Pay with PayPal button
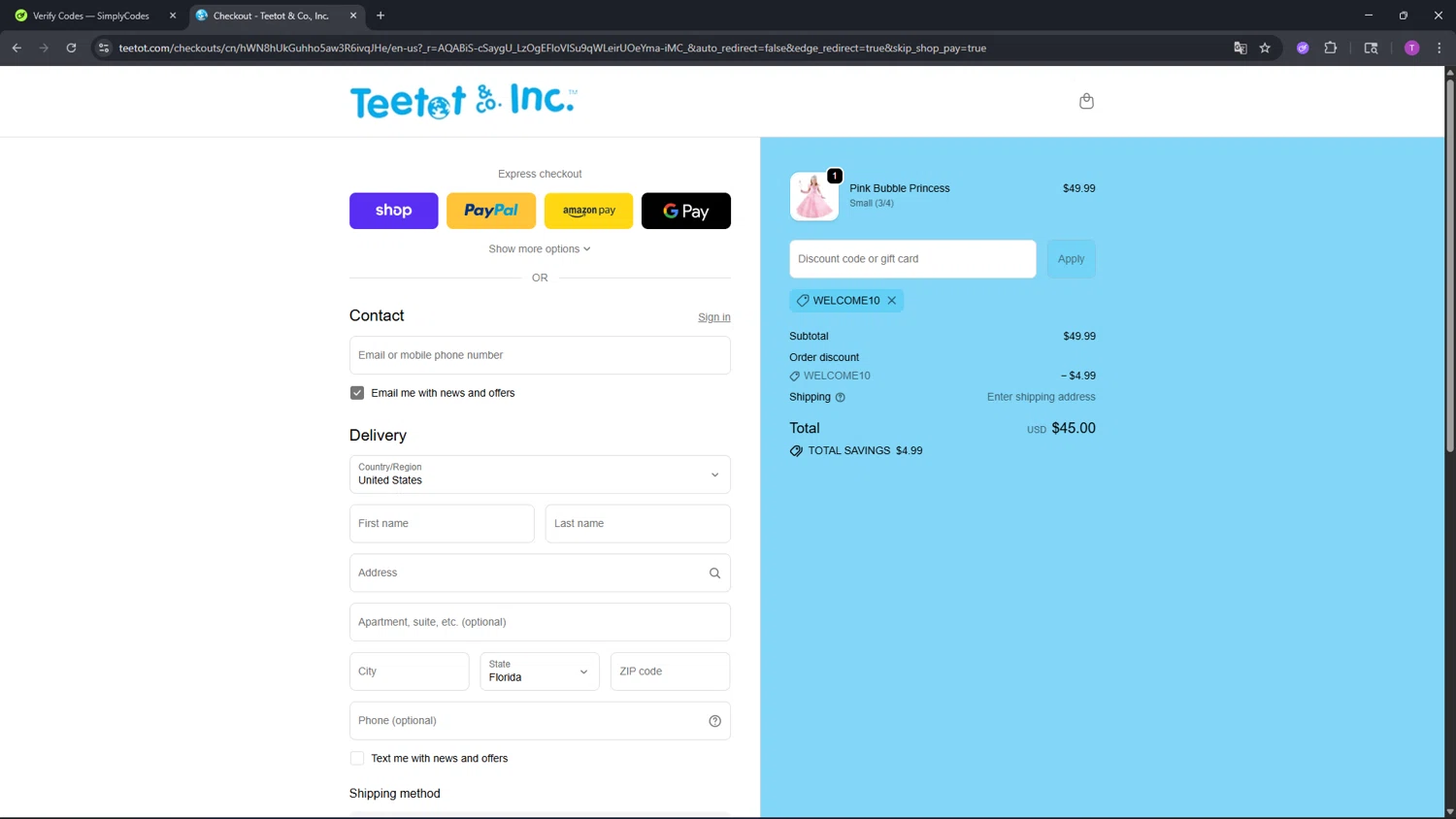Image resolution: width=1456 pixels, height=819 pixels. tap(491, 211)
